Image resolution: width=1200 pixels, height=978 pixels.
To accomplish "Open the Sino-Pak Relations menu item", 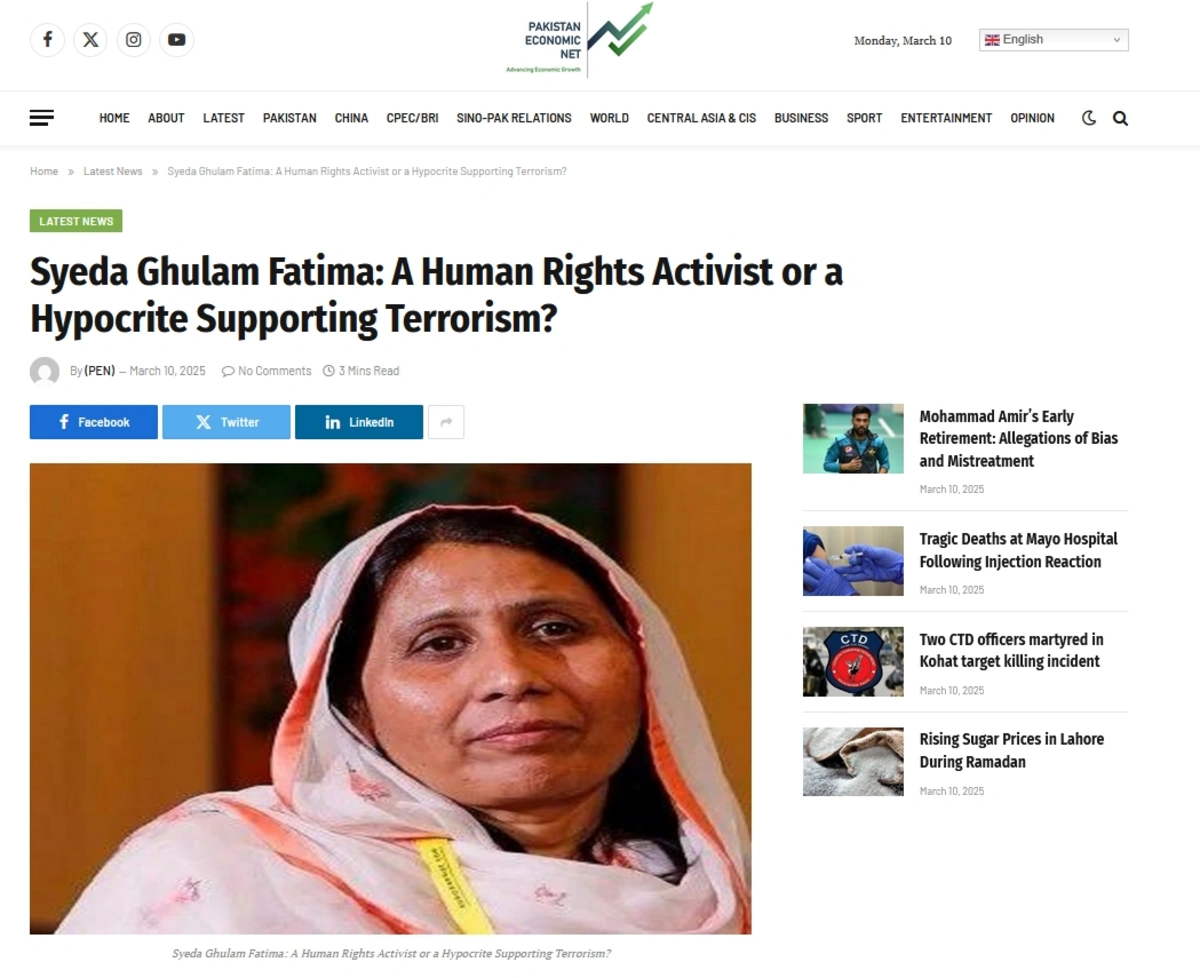I will pyautogui.click(x=514, y=118).
